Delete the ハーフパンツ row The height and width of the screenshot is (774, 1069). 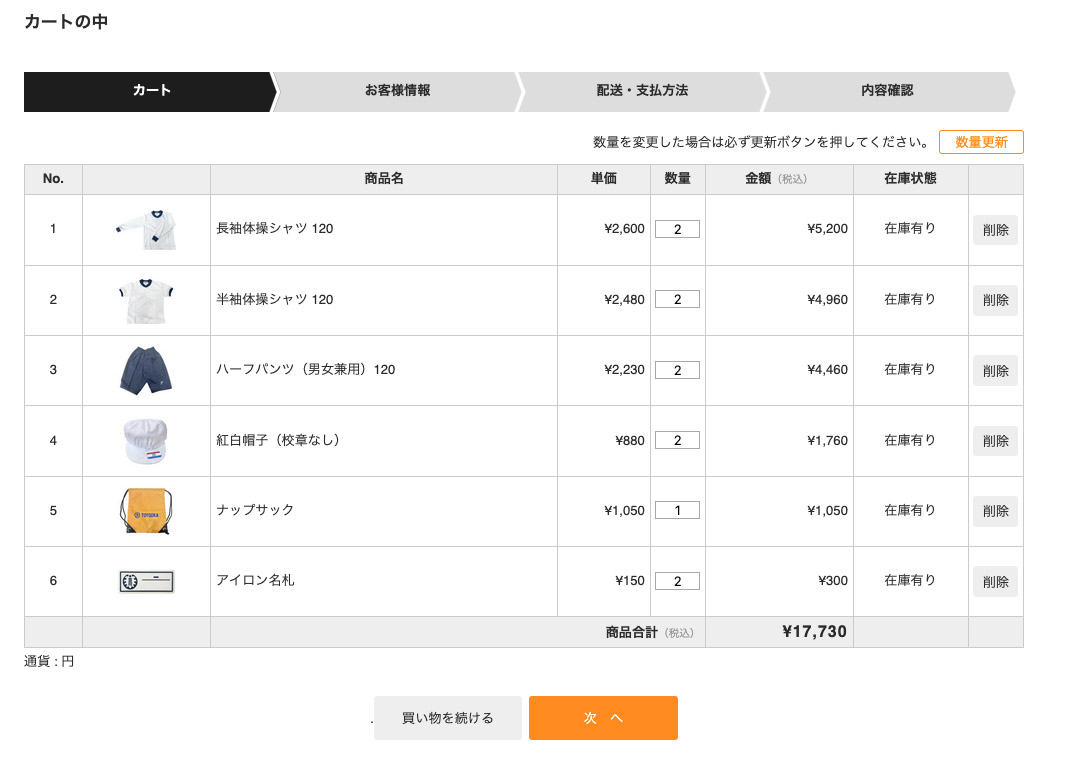995,370
